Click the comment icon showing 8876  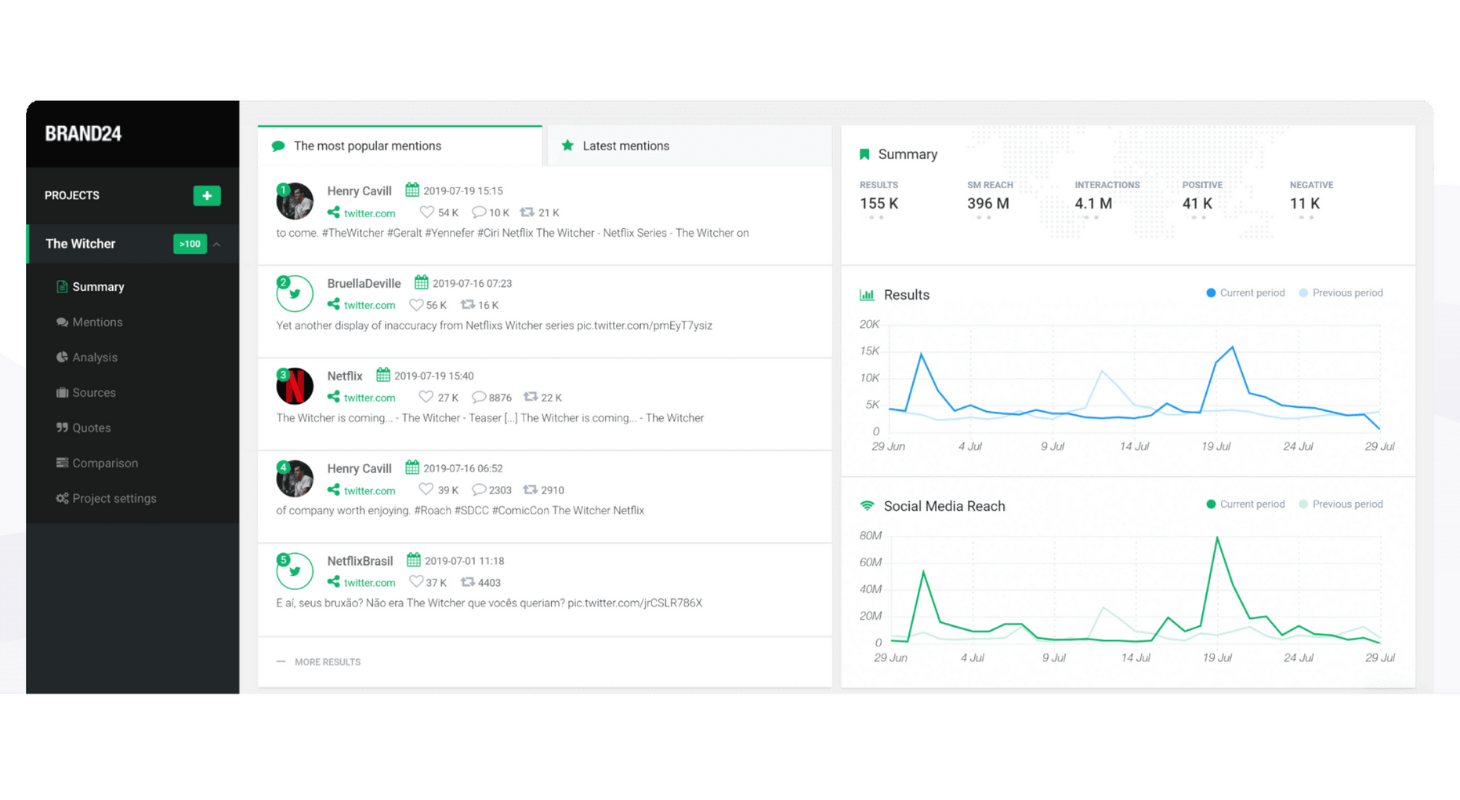point(479,398)
